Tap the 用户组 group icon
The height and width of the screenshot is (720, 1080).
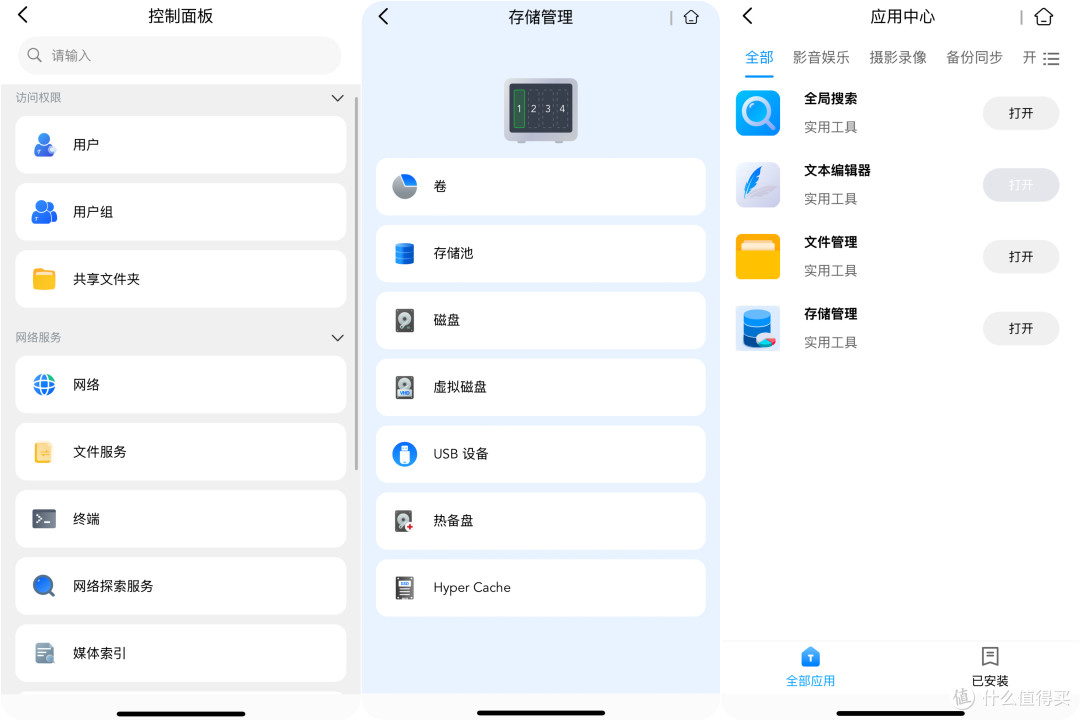(x=44, y=212)
